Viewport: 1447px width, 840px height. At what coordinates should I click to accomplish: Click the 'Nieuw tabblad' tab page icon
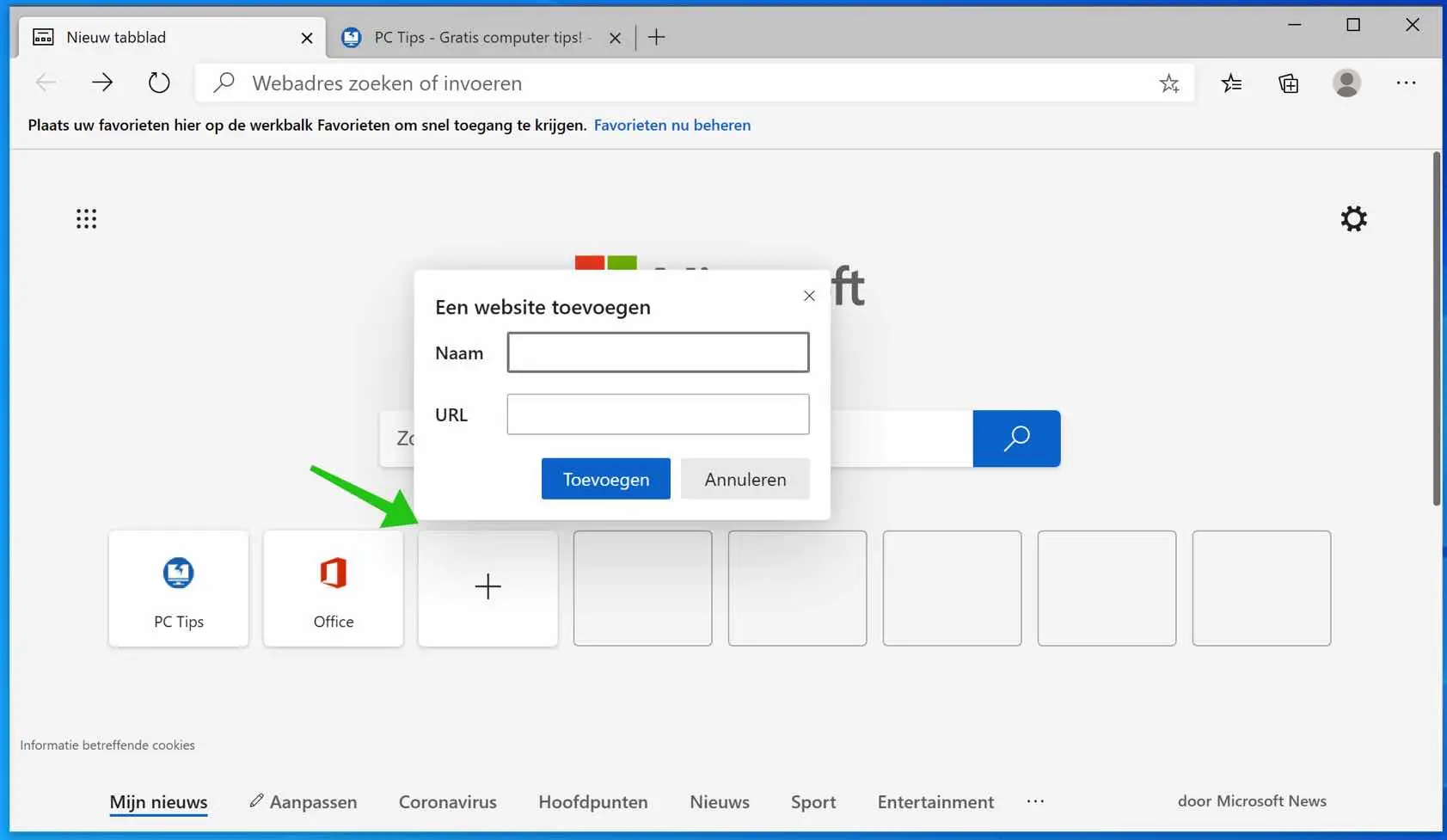(43, 37)
